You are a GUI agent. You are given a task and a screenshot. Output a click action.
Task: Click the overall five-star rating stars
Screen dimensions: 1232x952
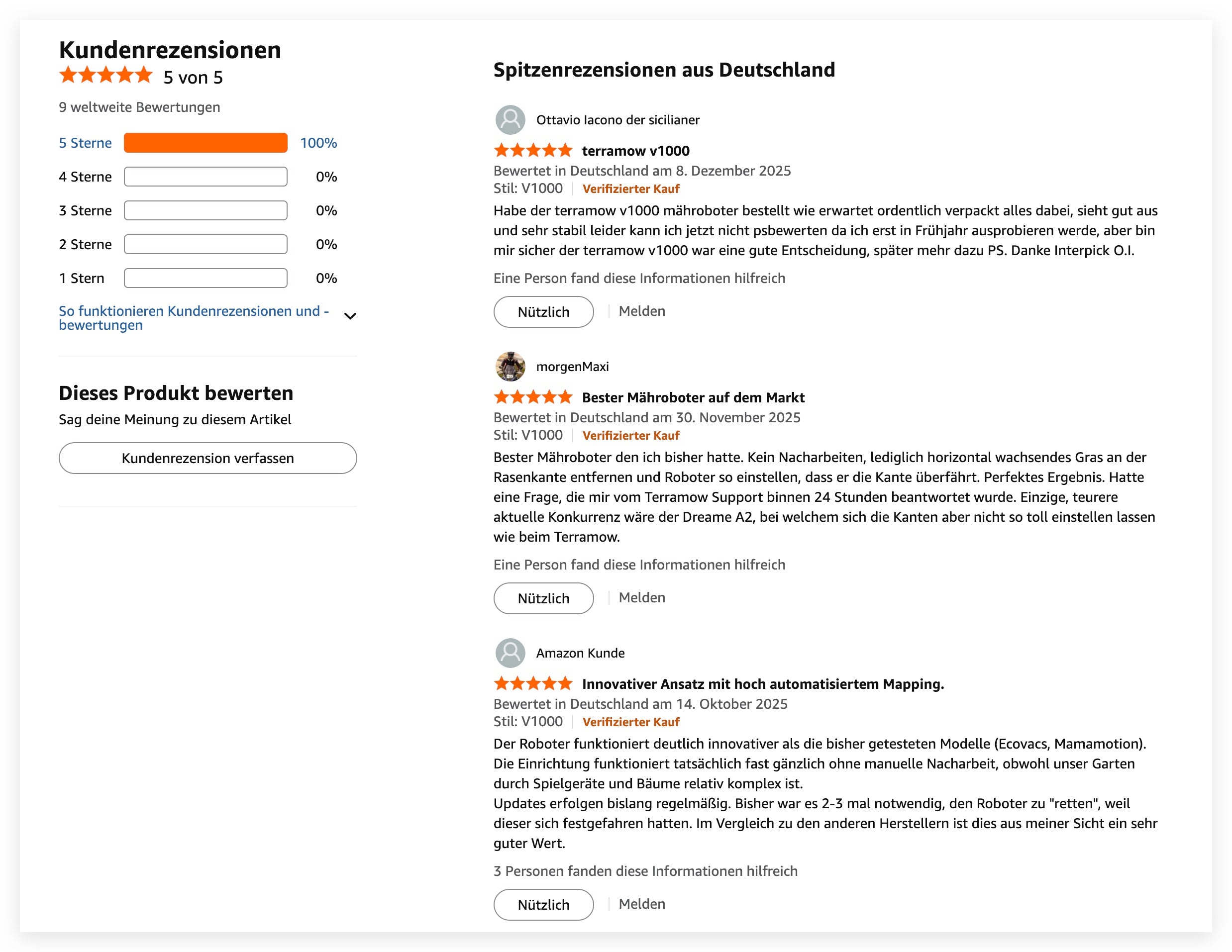tap(105, 76)
